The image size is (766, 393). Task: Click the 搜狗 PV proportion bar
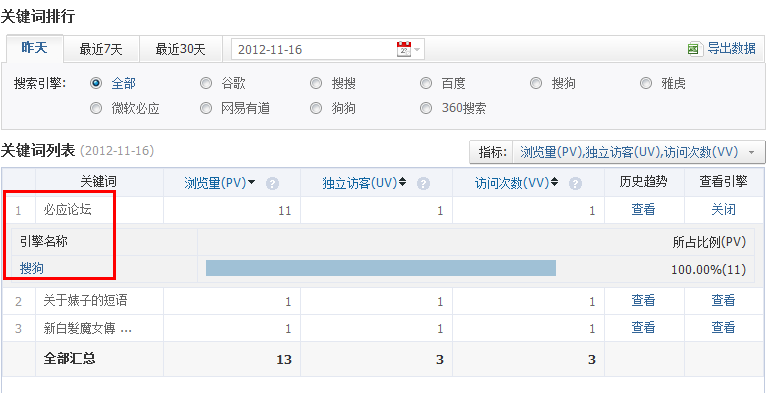381,268
